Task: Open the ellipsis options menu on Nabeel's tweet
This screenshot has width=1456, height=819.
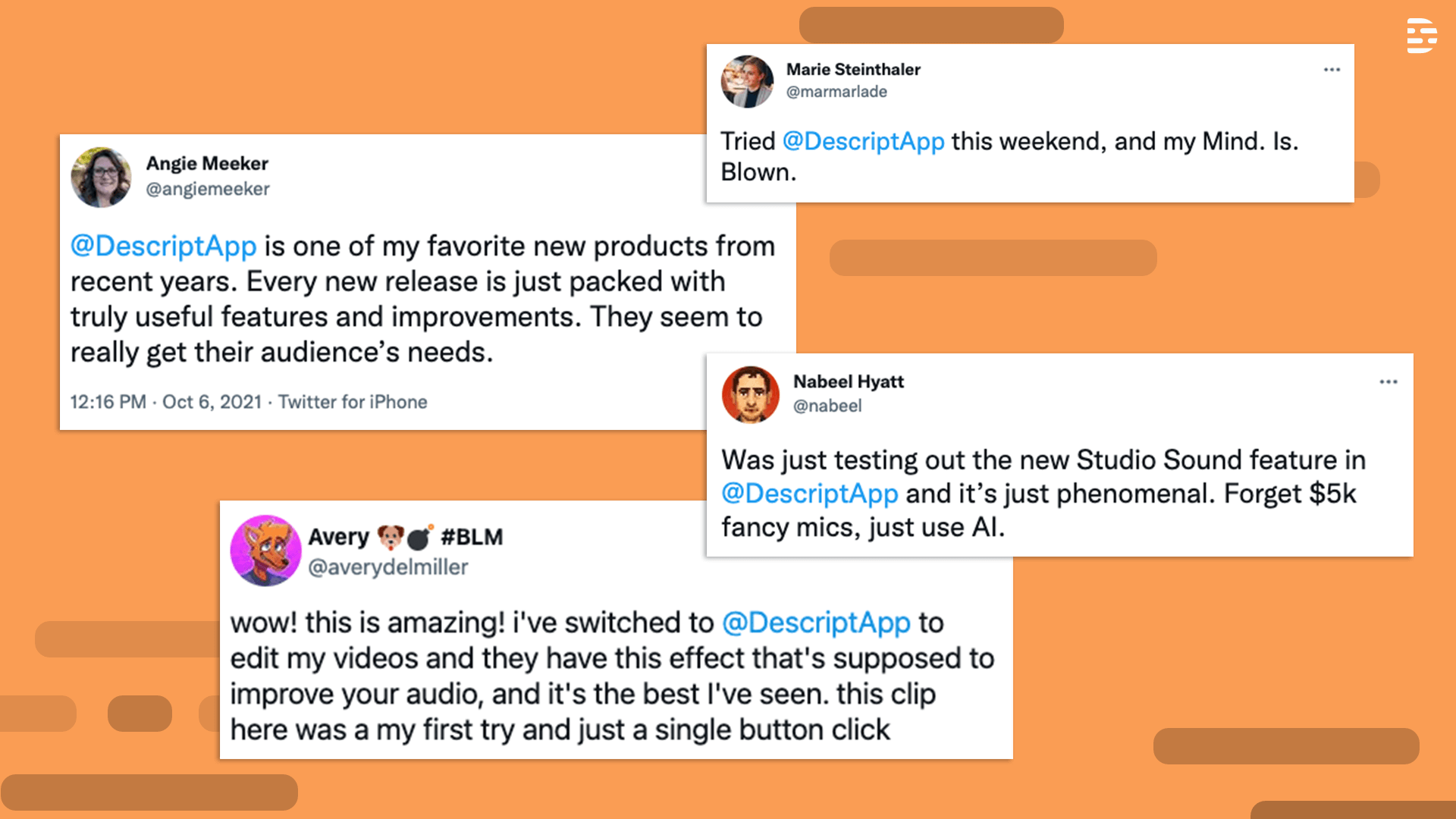Action: click(x=1387, y=381)
